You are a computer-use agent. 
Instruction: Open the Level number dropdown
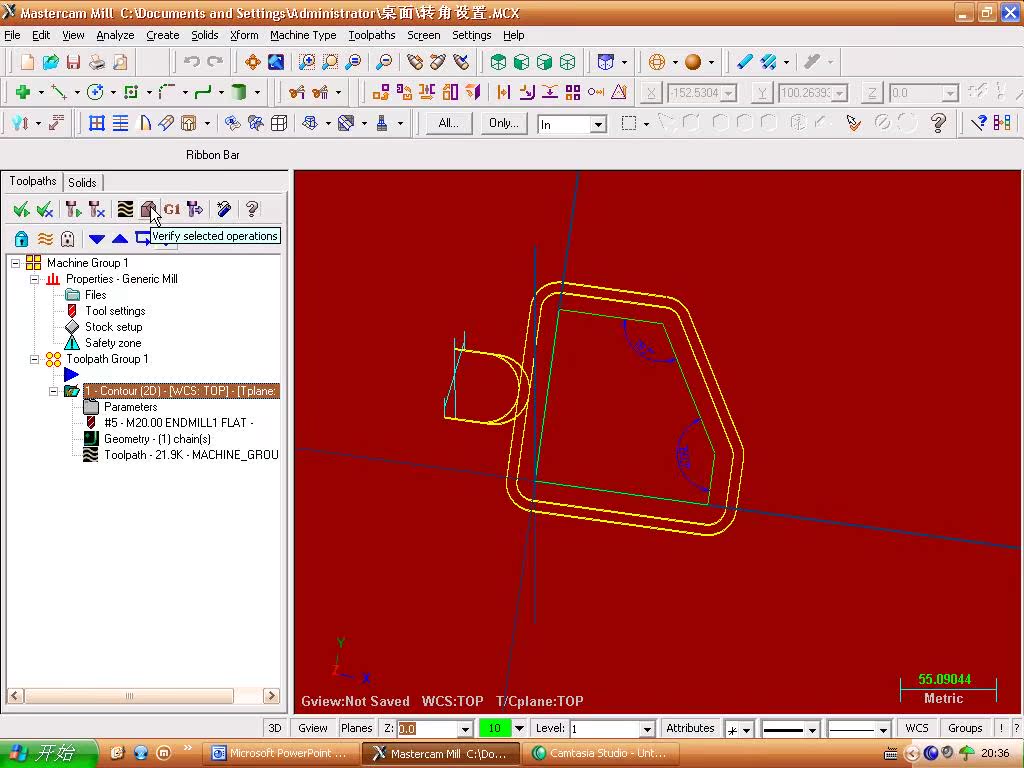point(647,729)
